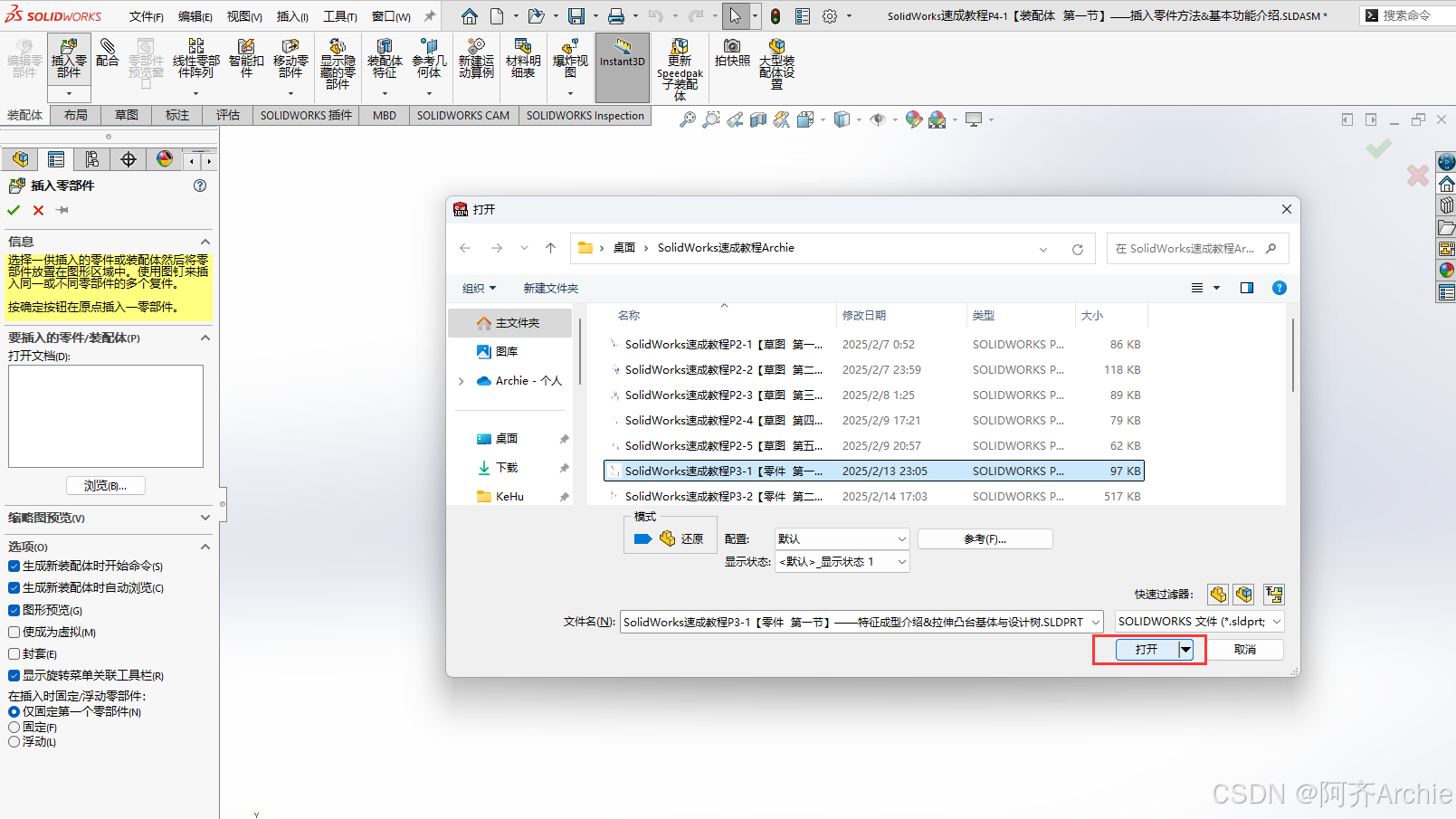1456x819 pixels.
Task: Toggle the preview pane icon in Open dialog
Action: (1247, 288)
